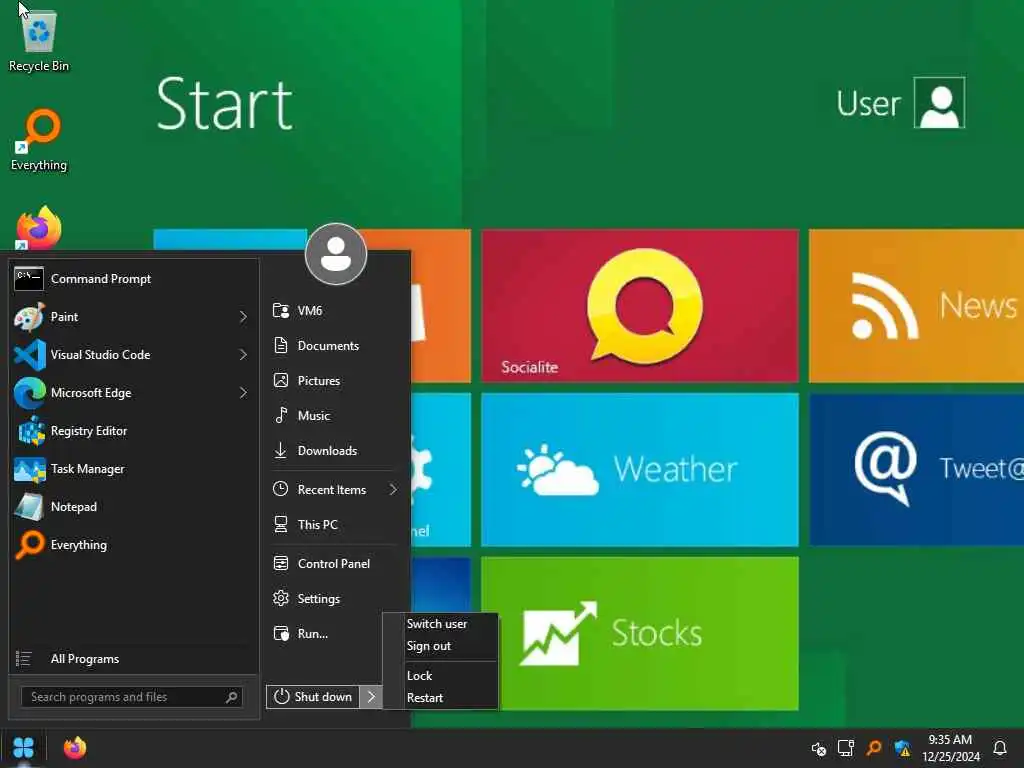Click the network tray icon
This screenshot has width=1024, height=768.
point(846,748)
